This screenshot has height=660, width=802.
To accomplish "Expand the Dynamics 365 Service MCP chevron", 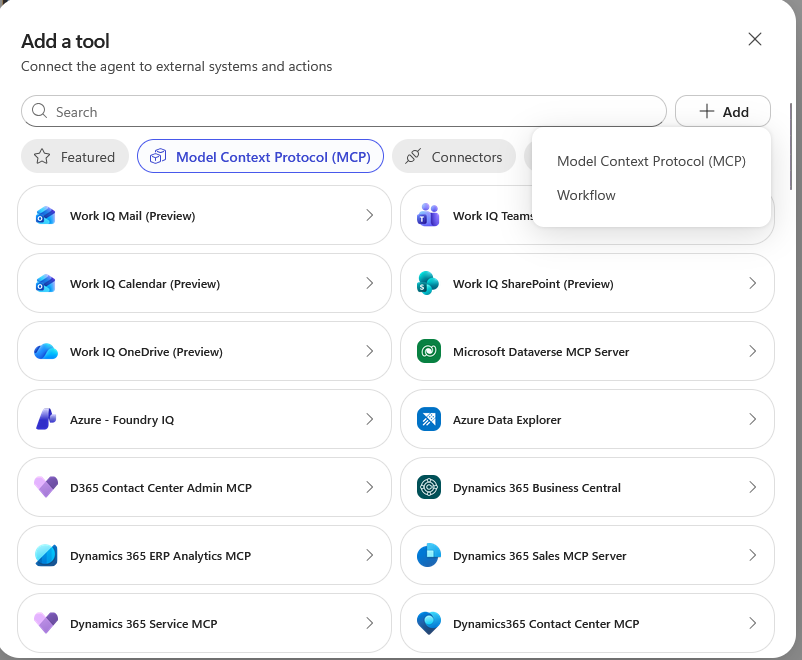I will click(370, 624).
